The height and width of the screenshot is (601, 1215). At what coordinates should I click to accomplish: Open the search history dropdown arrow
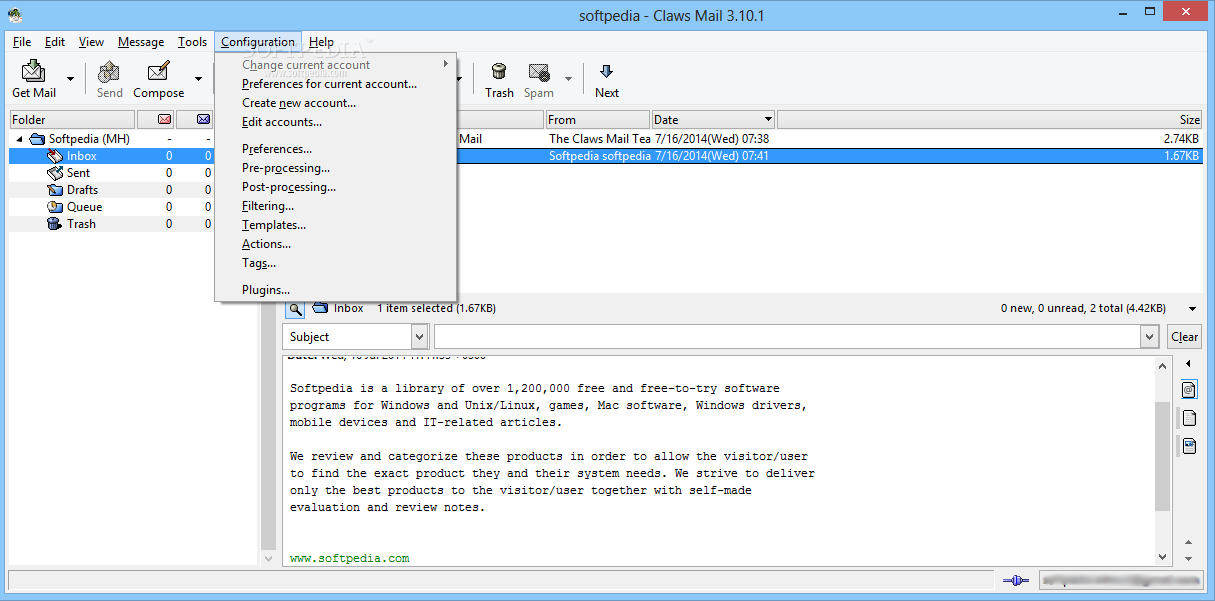[x=1149, y=337]
